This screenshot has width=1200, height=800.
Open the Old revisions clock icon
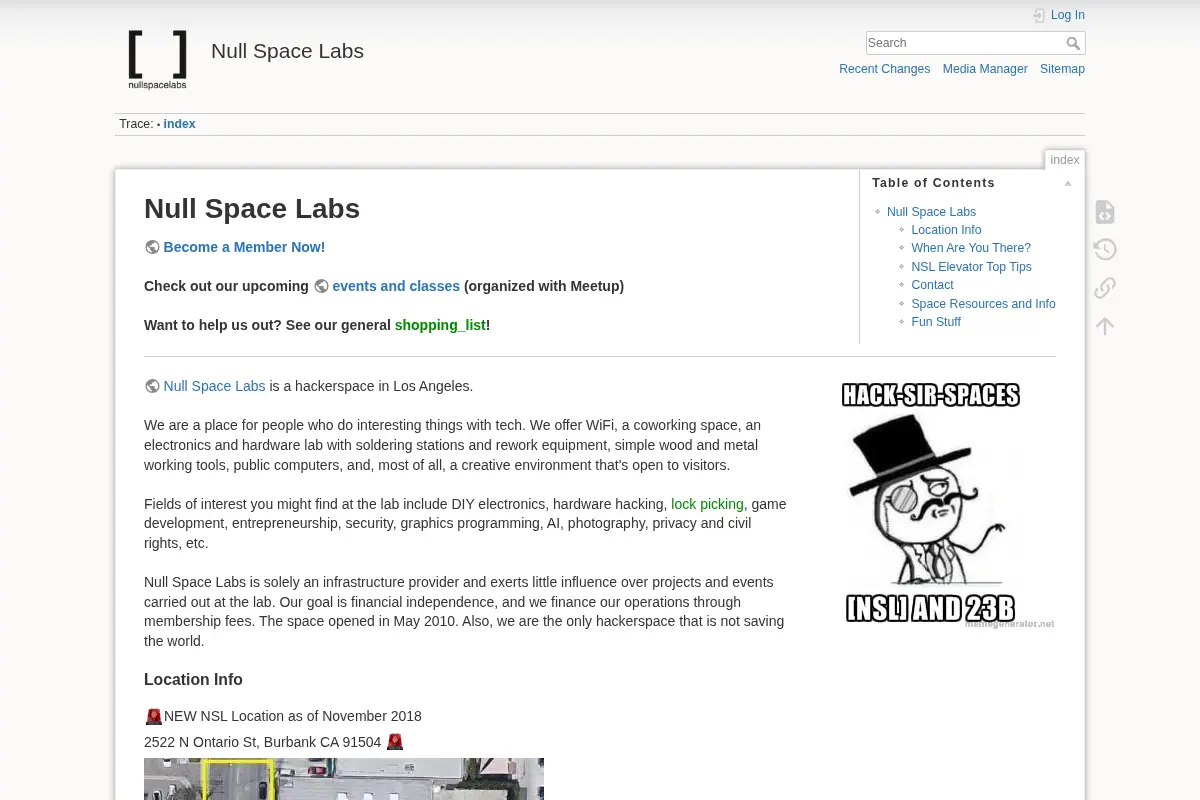tap(1104, 250)
